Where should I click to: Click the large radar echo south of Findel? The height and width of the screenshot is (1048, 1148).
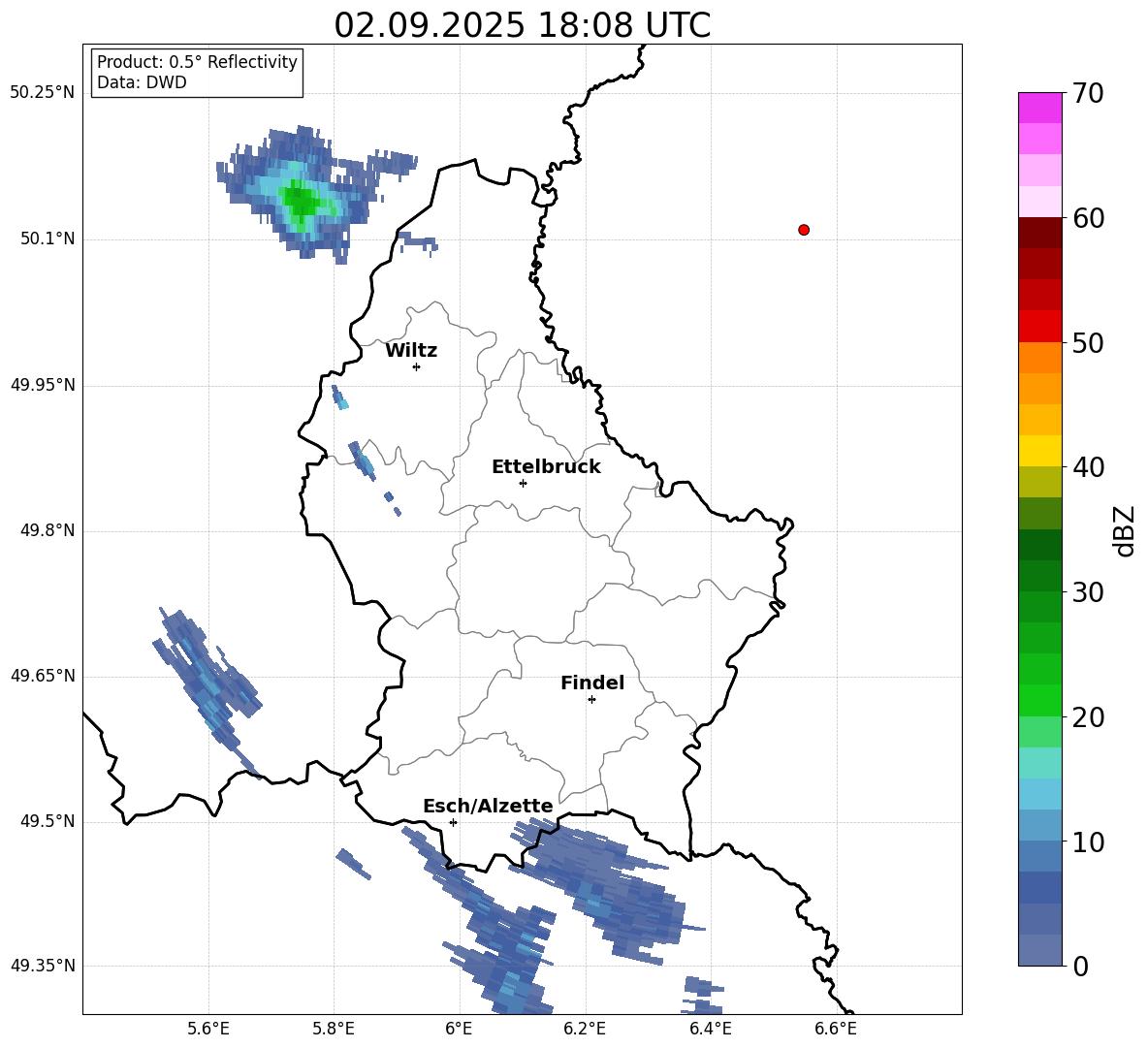[605, 889]
